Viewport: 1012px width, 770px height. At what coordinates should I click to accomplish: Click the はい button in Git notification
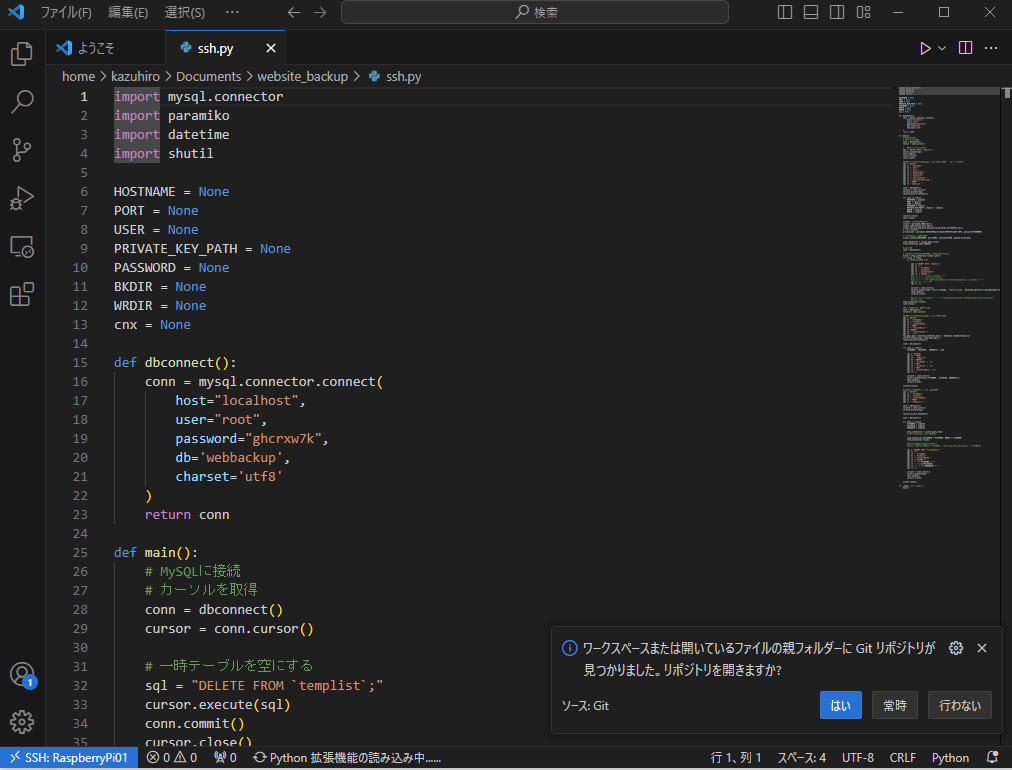[840, 705]
